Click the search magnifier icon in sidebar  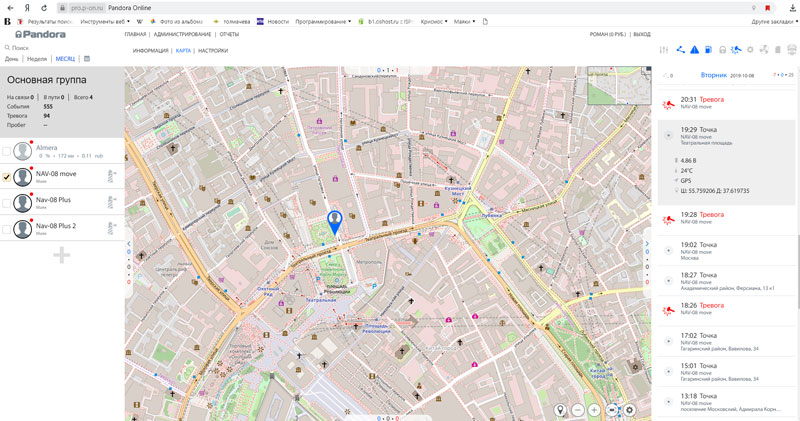(7, 47)
